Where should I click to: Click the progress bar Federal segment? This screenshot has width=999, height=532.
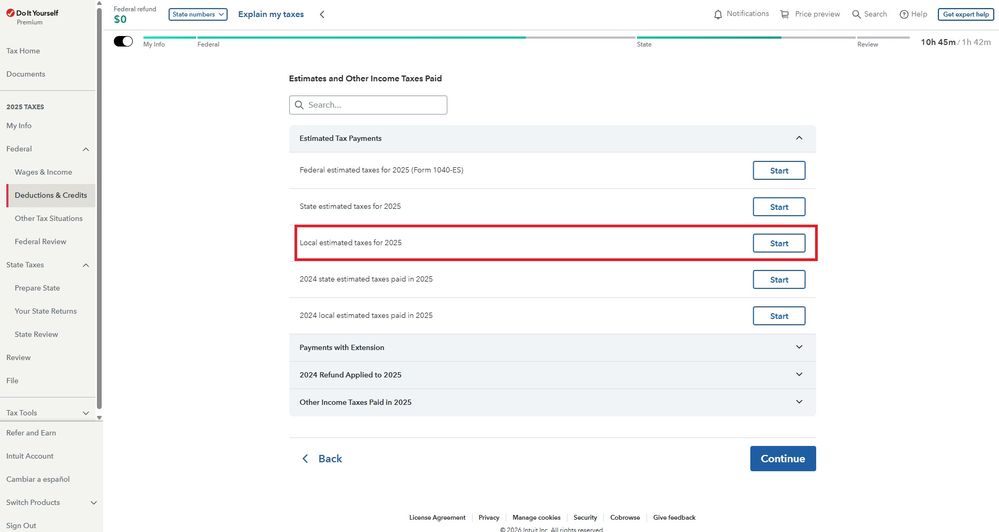[360, 38]
